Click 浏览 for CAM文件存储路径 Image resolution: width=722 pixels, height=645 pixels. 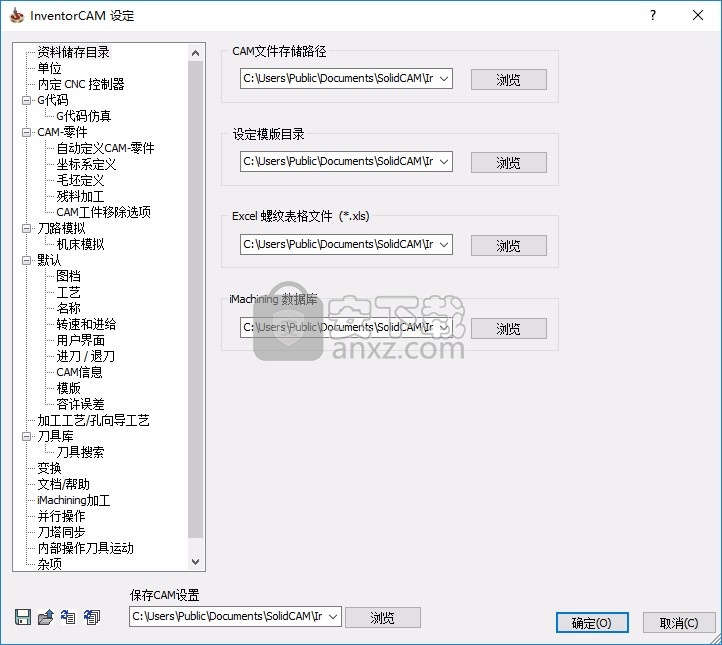point(508,80)
